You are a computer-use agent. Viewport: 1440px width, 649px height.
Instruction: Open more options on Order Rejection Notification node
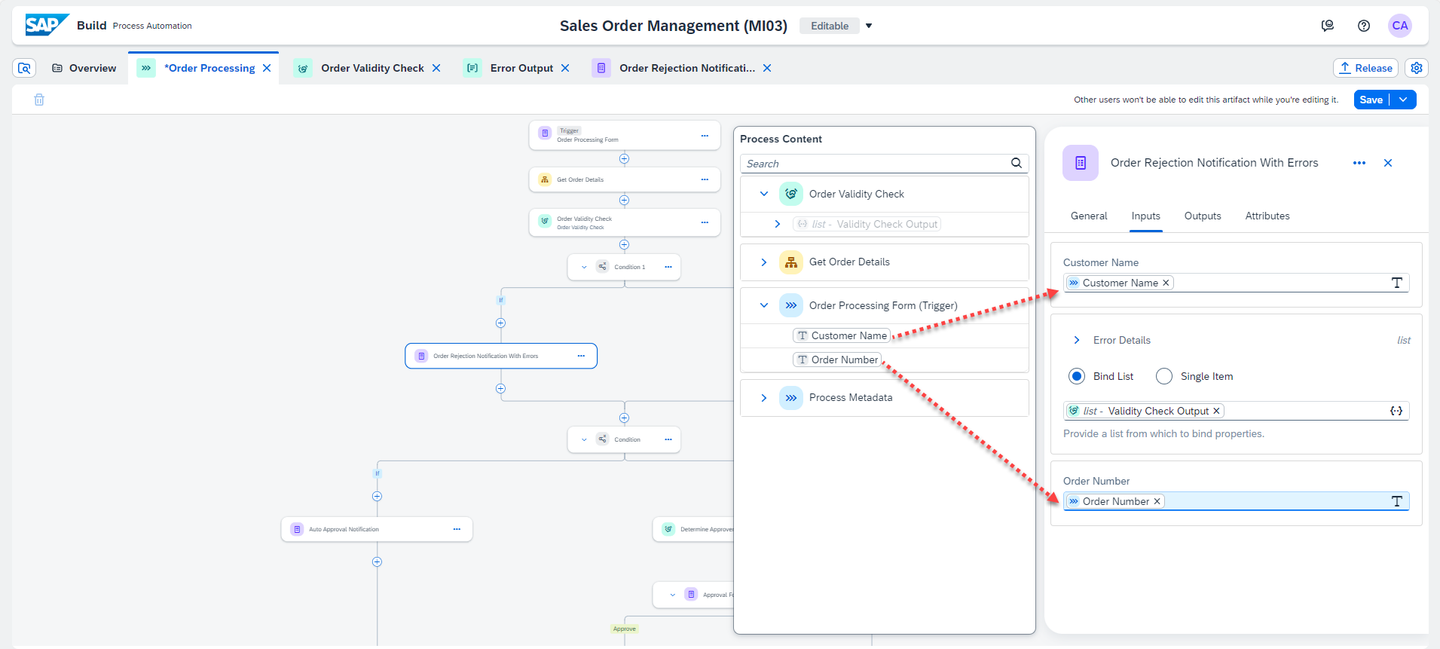pyautogui.click(x=581, y=356)
